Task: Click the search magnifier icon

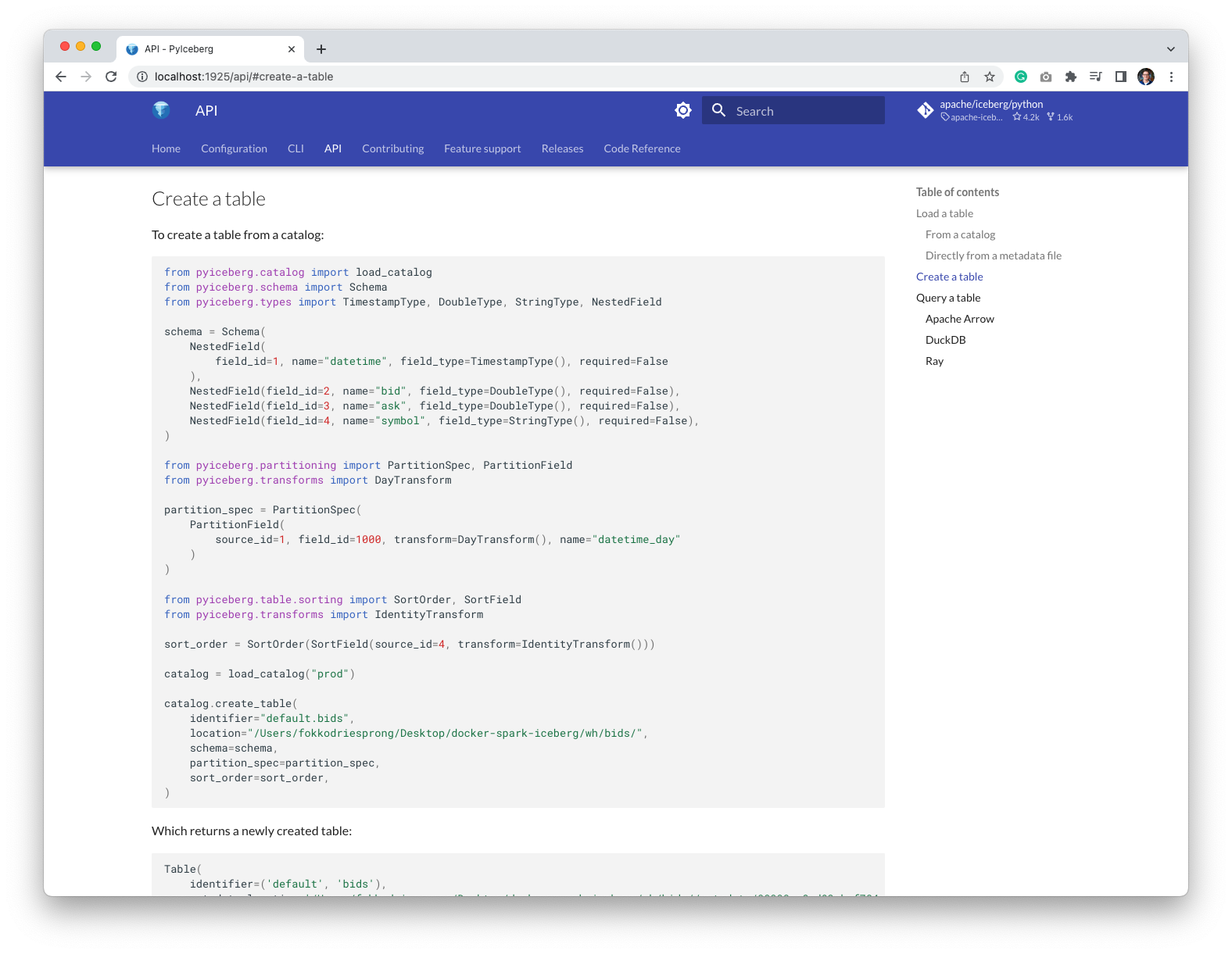Action: click(719, 110)
